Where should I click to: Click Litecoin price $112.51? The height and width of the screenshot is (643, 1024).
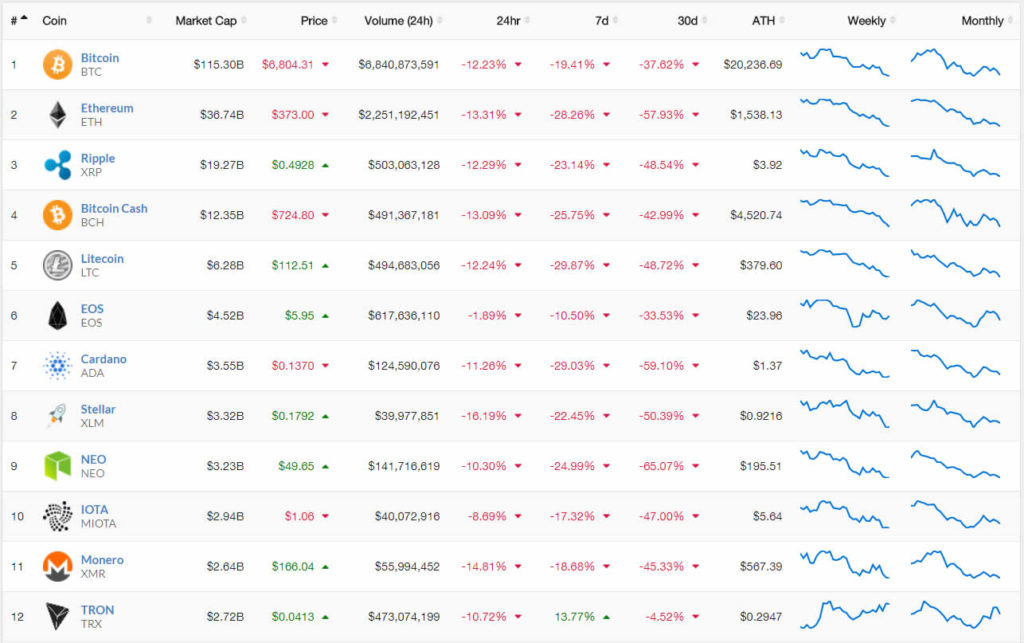pyautogui.click(x=293, y=266)
